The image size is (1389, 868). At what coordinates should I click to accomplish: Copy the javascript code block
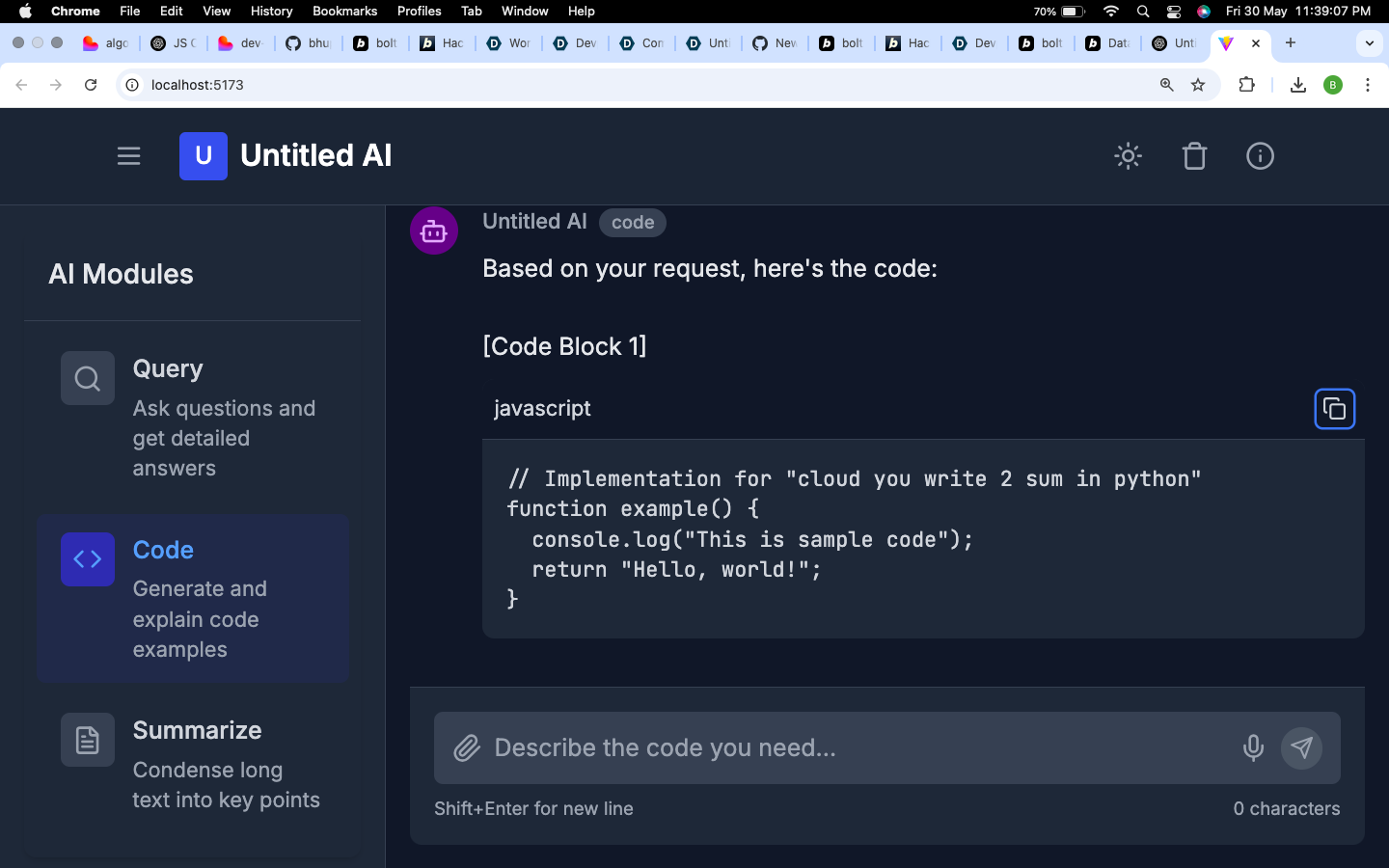[1334, 409]
